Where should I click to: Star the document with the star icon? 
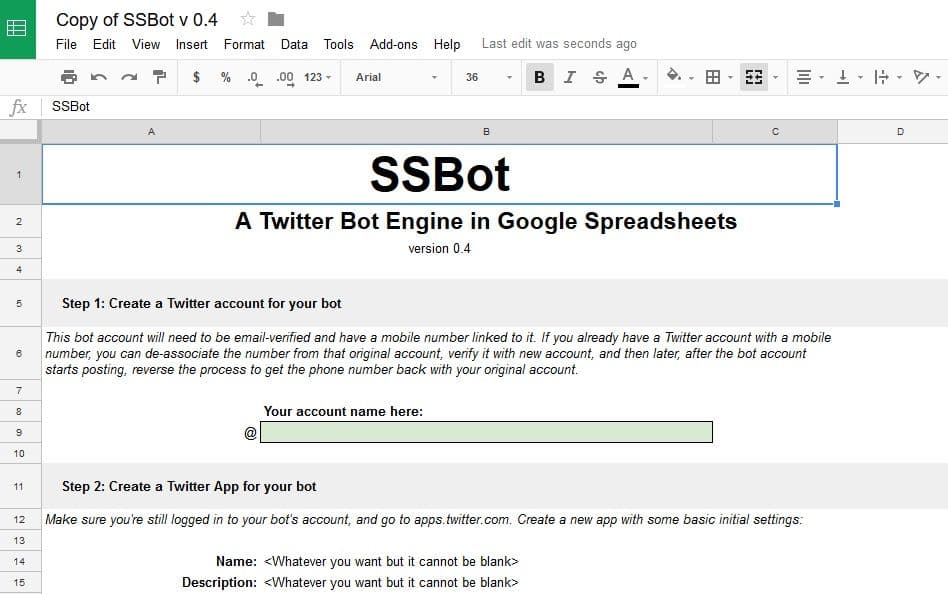(247, 19)
